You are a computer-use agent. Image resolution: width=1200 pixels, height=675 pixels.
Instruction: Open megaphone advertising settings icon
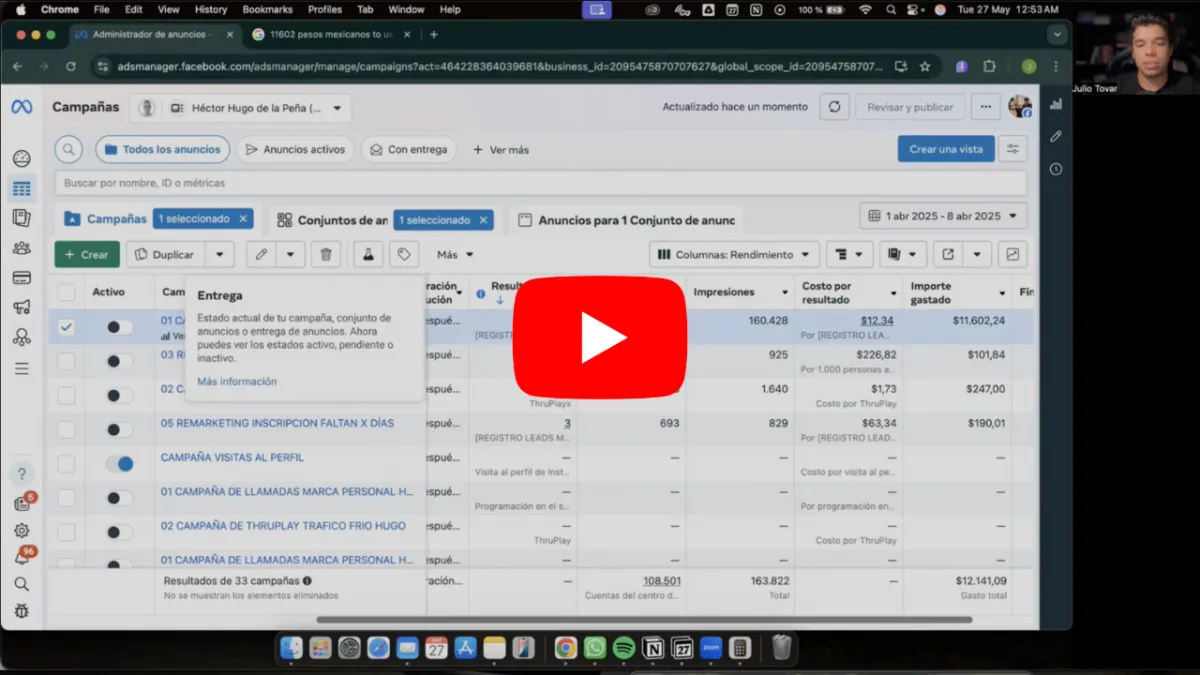click(x=21, y=308)
